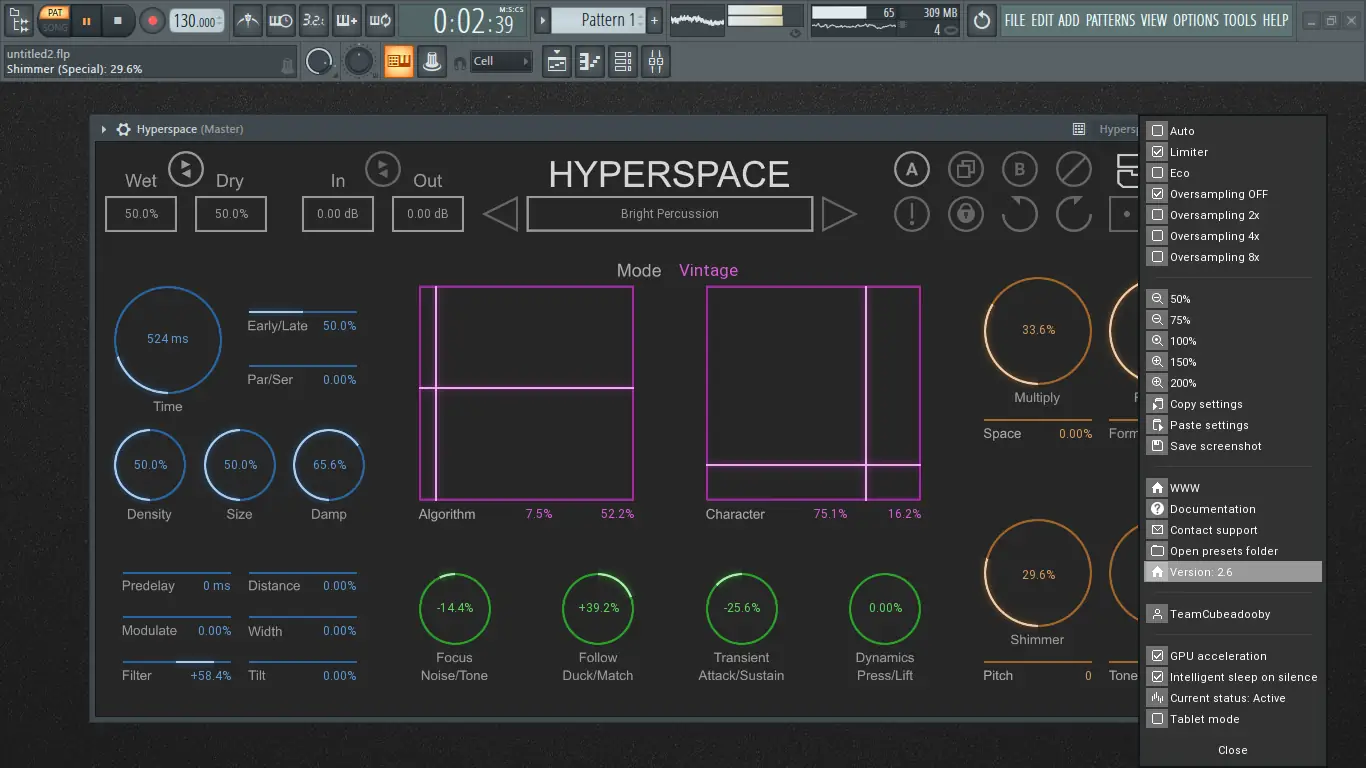
Task: Disable GPU acceleration checkbox
Action: (x=1157, y=656)
